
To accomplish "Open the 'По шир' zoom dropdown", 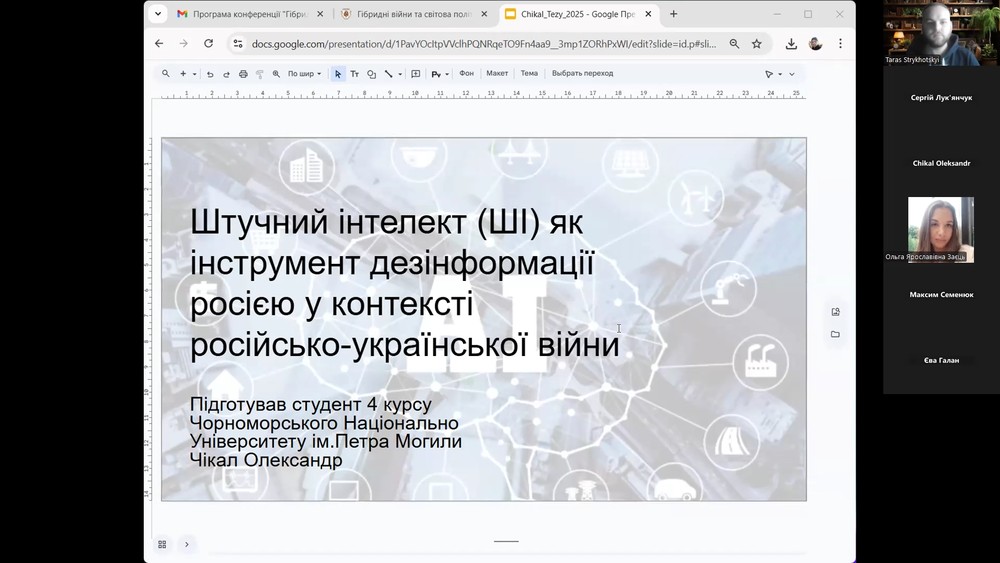I will click(304, 74).
